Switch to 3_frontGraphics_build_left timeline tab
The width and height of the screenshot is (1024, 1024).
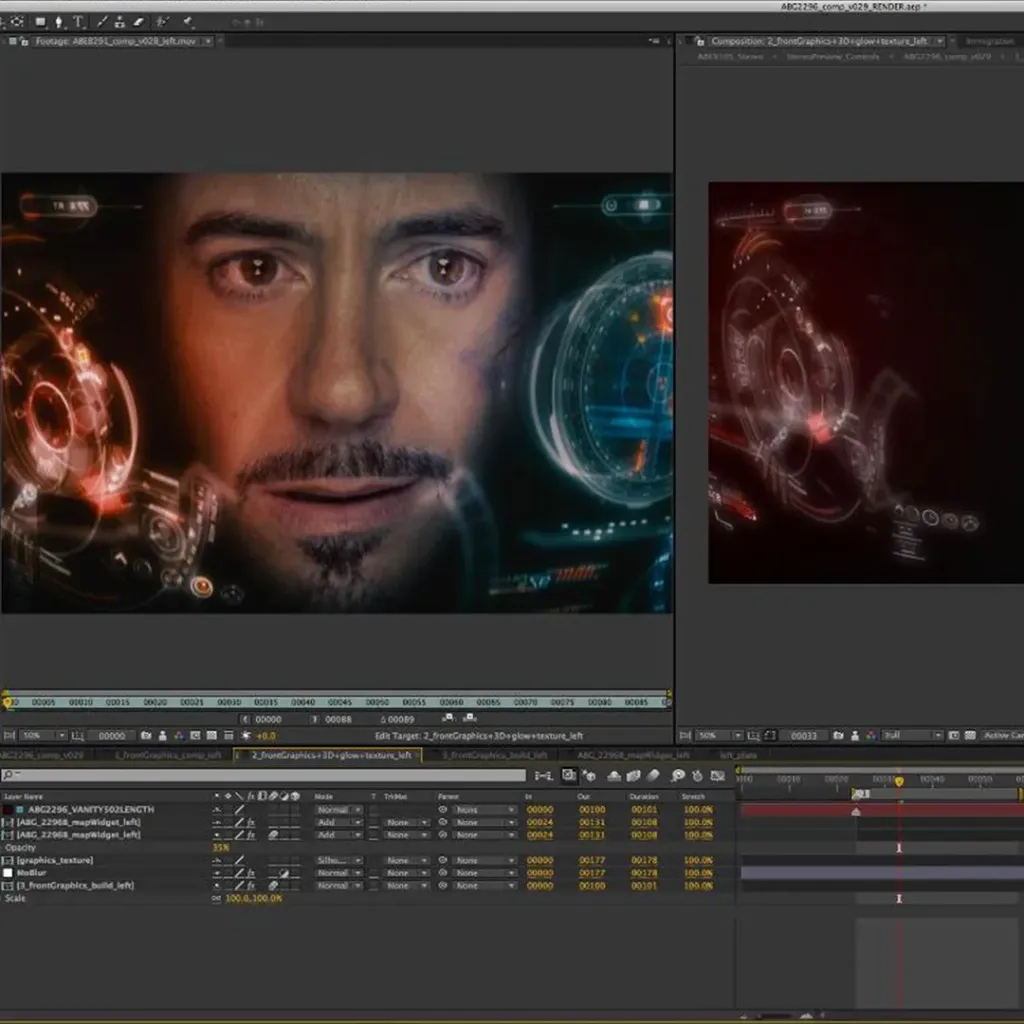(x=494, y=755)
